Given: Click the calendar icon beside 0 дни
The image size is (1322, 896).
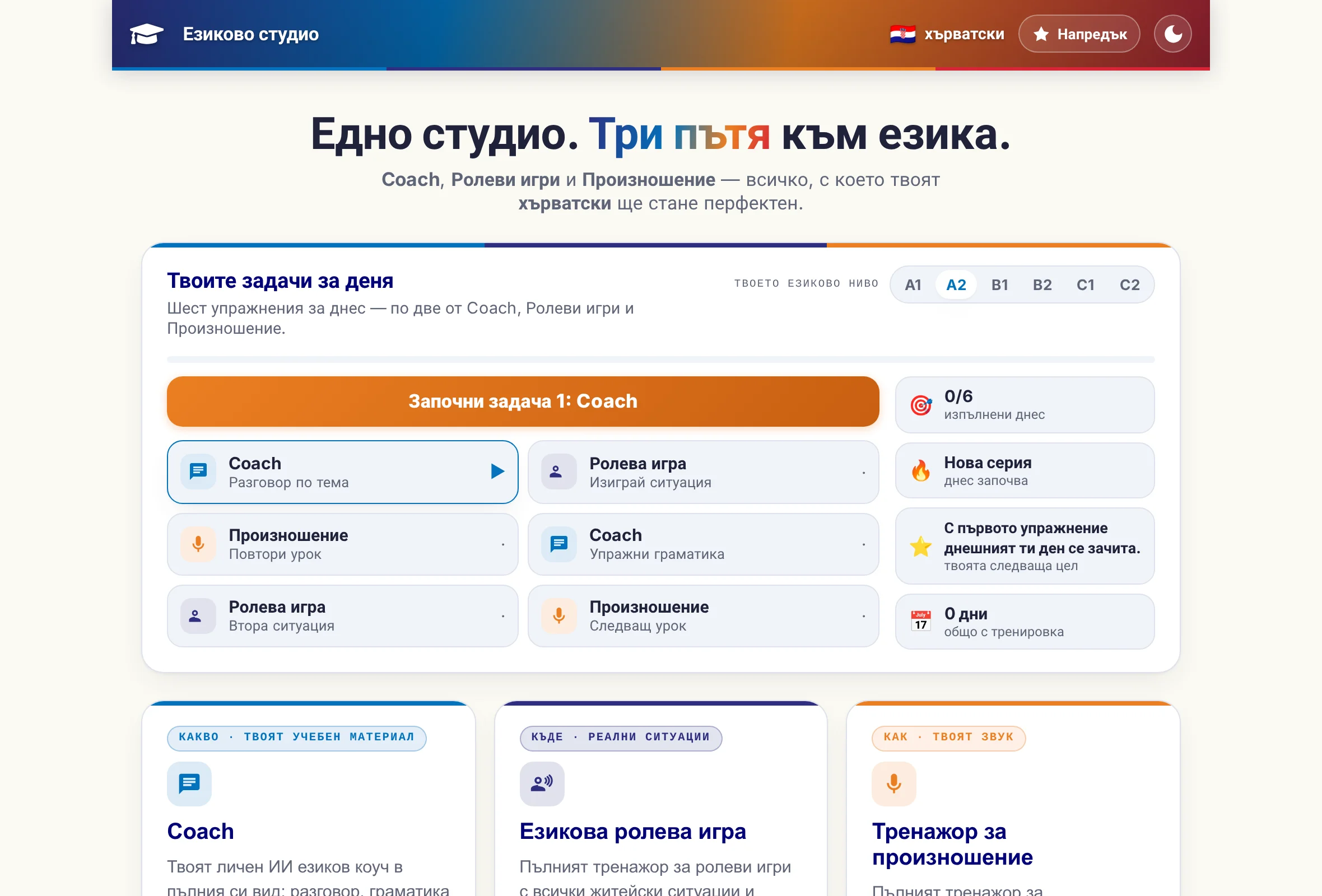Looking at the screenshot, I should [920, 621].
